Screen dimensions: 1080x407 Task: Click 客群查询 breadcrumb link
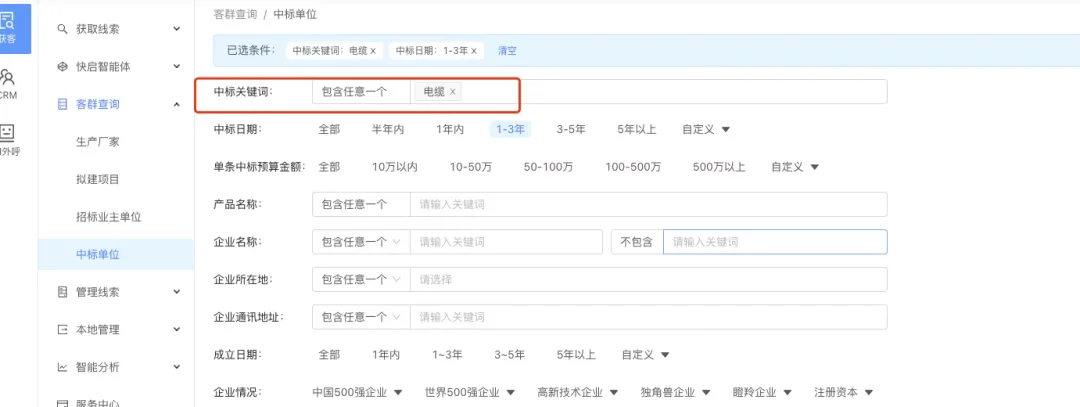click(236, 14)
